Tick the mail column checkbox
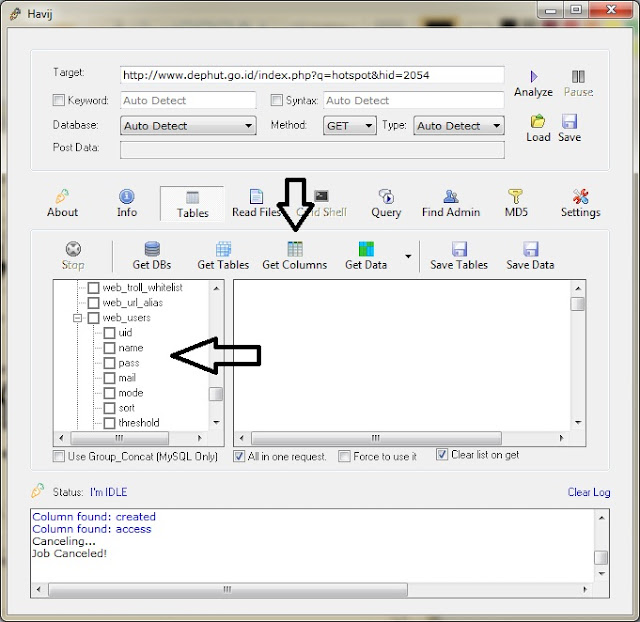 coord(109,378)
